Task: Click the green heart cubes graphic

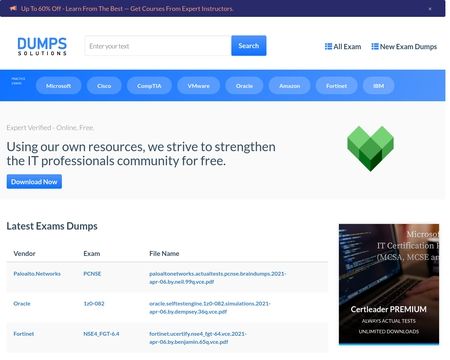Action: [370, 149]
